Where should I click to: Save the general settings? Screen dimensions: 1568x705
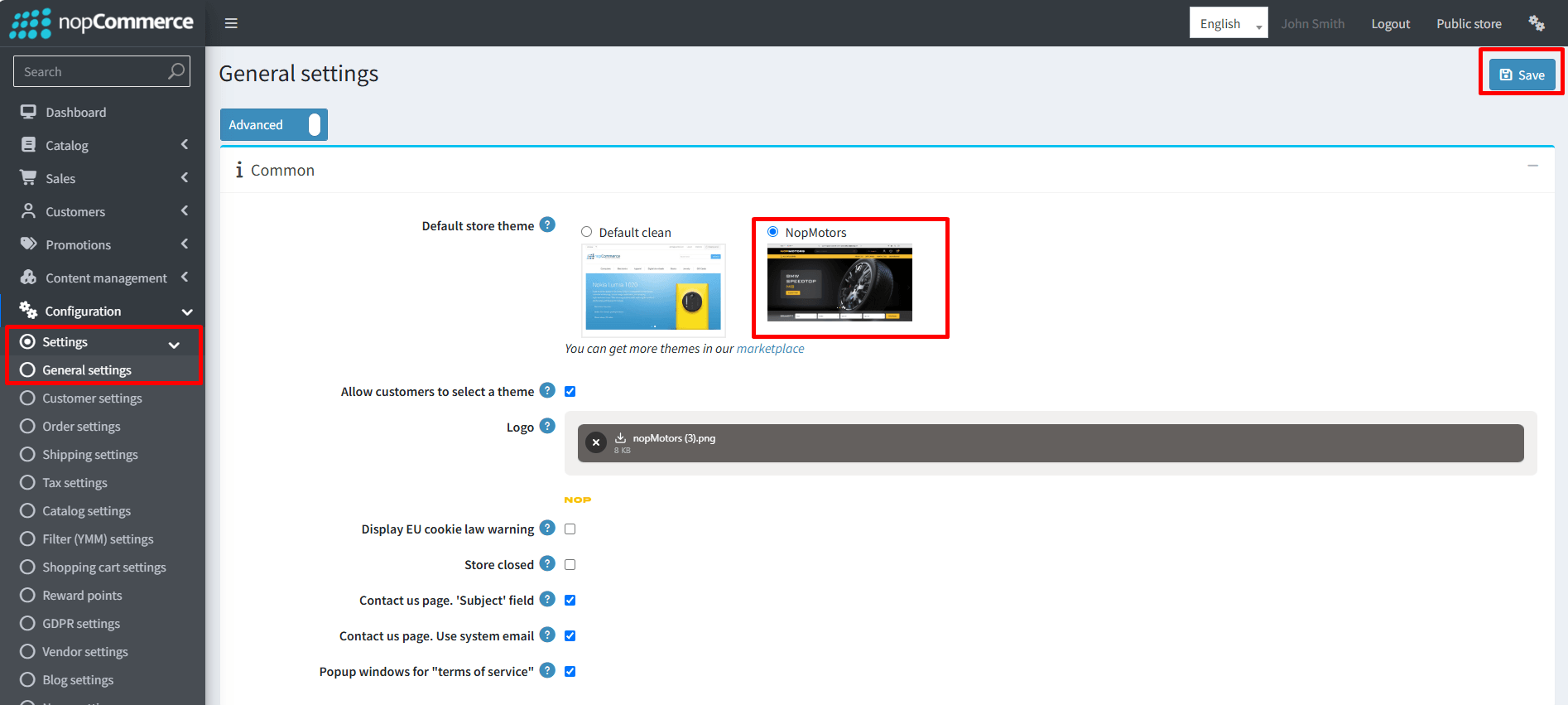[x=1522, y=75]
